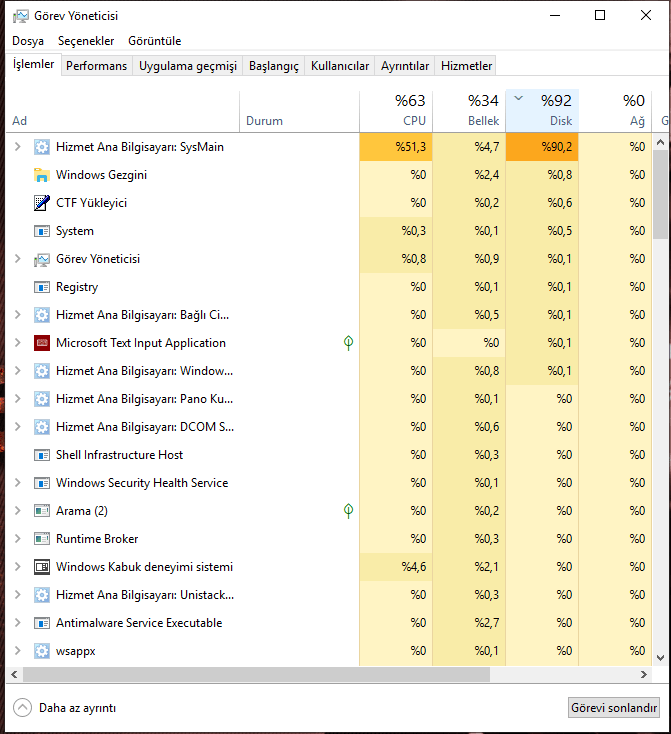The width and height of the screenshot is (671, 734).
Task: Click the Bağlı Ci... service gear icon
Action: (42, 315)
